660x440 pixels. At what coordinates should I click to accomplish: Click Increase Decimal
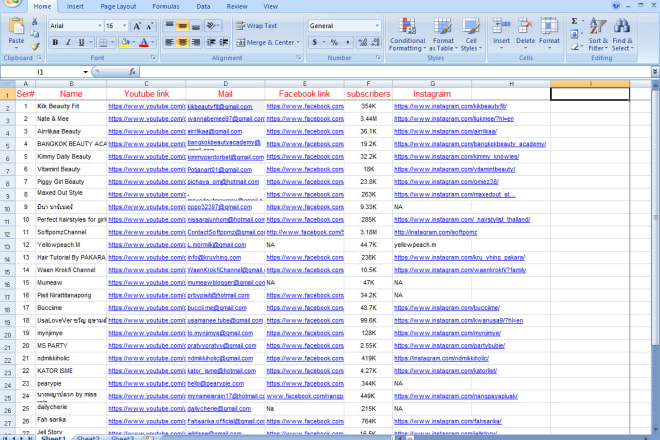[x=362, y=43]
